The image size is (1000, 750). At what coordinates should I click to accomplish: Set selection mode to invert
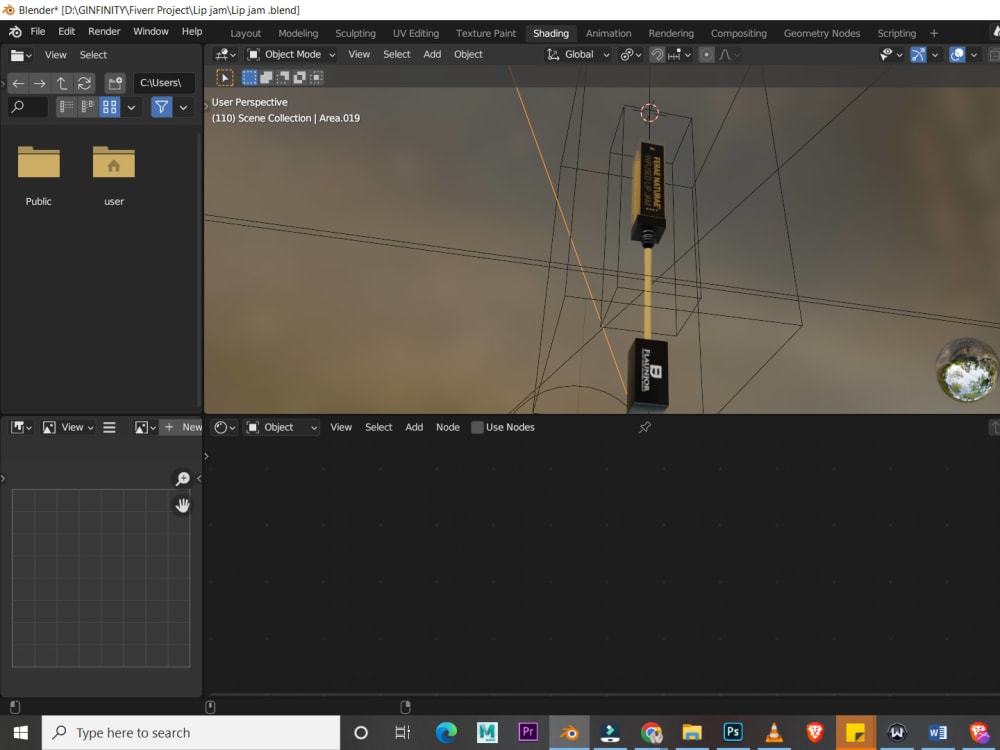tap(299, 78)
